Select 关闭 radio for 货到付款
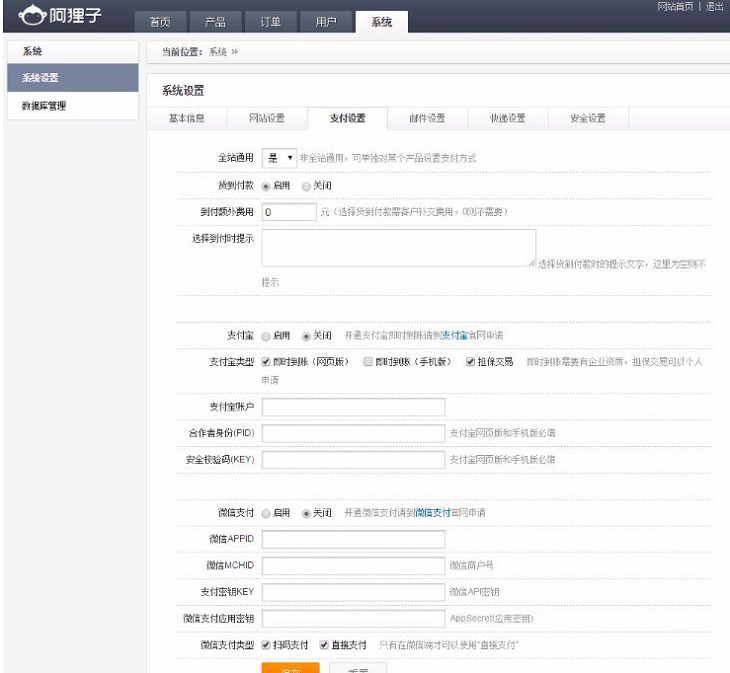The height and width of the screenshot is (673, 730). click(306, 186)
